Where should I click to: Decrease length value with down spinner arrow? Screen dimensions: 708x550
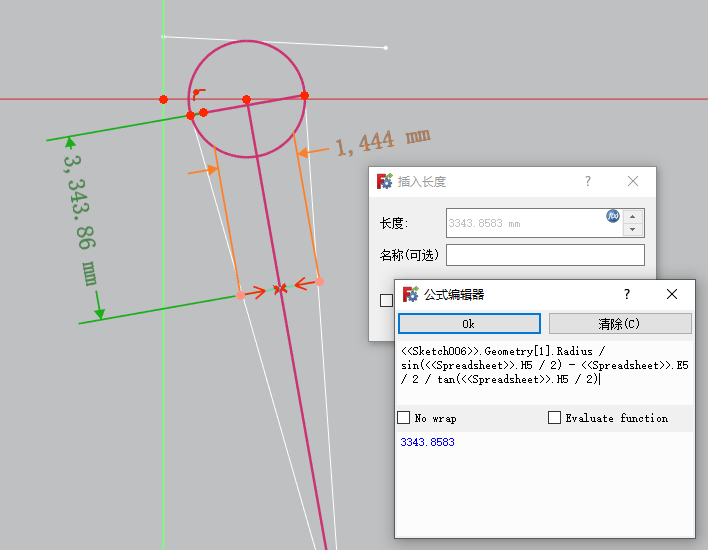tap(632, 230)
